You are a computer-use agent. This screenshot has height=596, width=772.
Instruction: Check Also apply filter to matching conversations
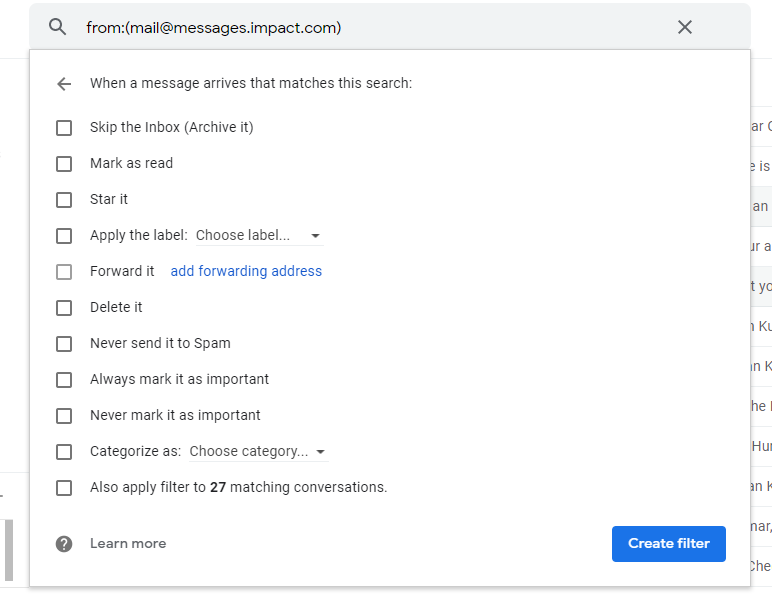pyautogui.click(x=64, y=488)
